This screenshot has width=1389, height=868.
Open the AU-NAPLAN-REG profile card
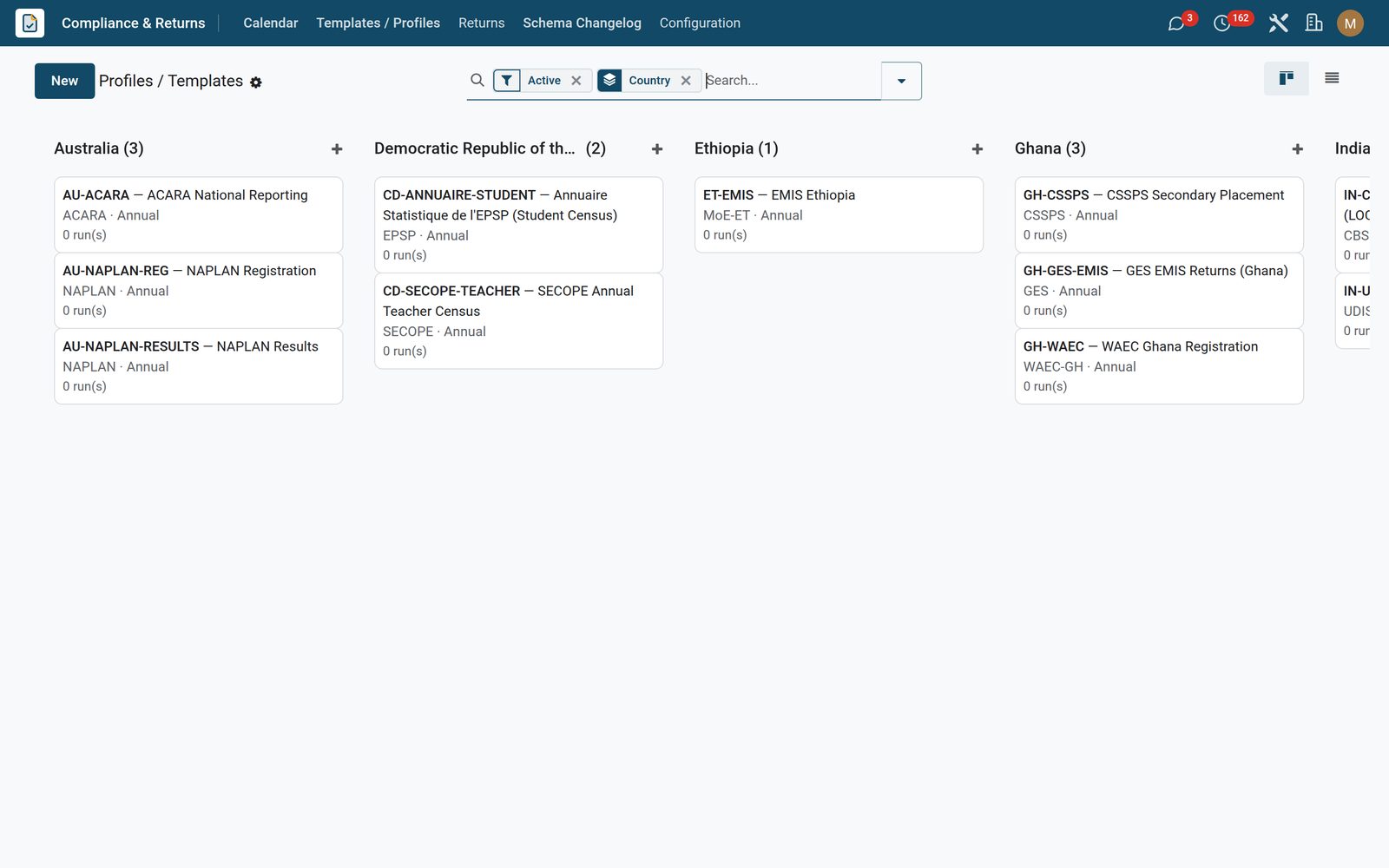(199, 291)
